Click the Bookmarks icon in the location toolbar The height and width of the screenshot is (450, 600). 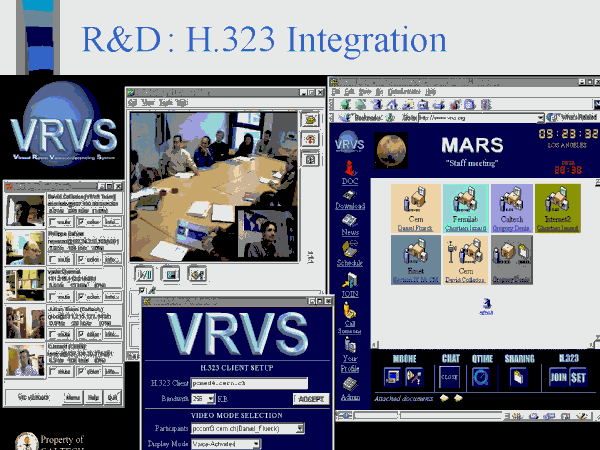pyautogui.click(x=345, y=117)
